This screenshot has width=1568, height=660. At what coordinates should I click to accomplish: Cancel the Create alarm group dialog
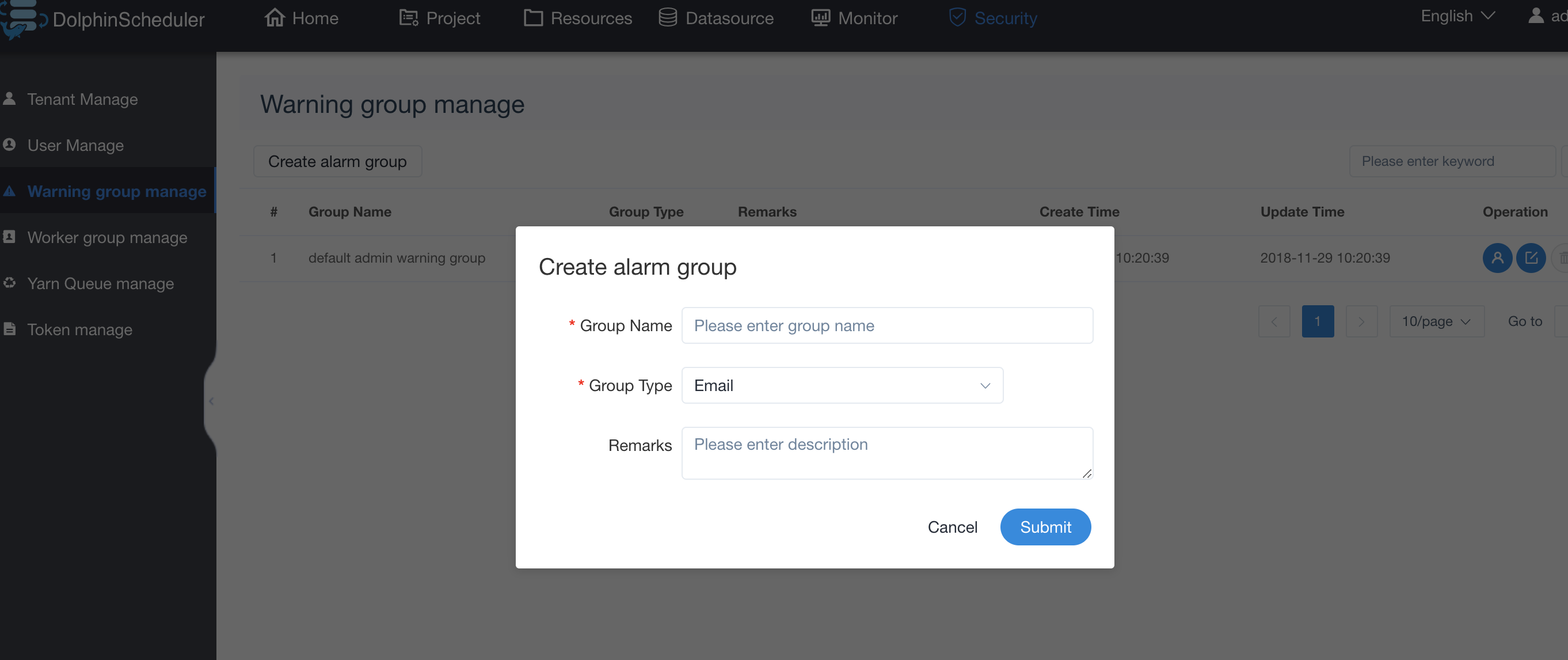tap(952, 526)
